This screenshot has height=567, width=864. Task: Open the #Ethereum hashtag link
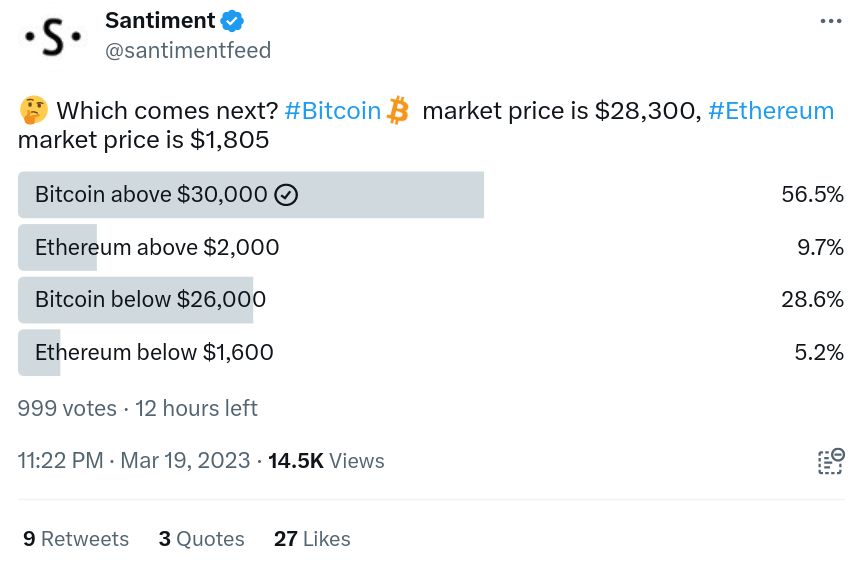771,111
